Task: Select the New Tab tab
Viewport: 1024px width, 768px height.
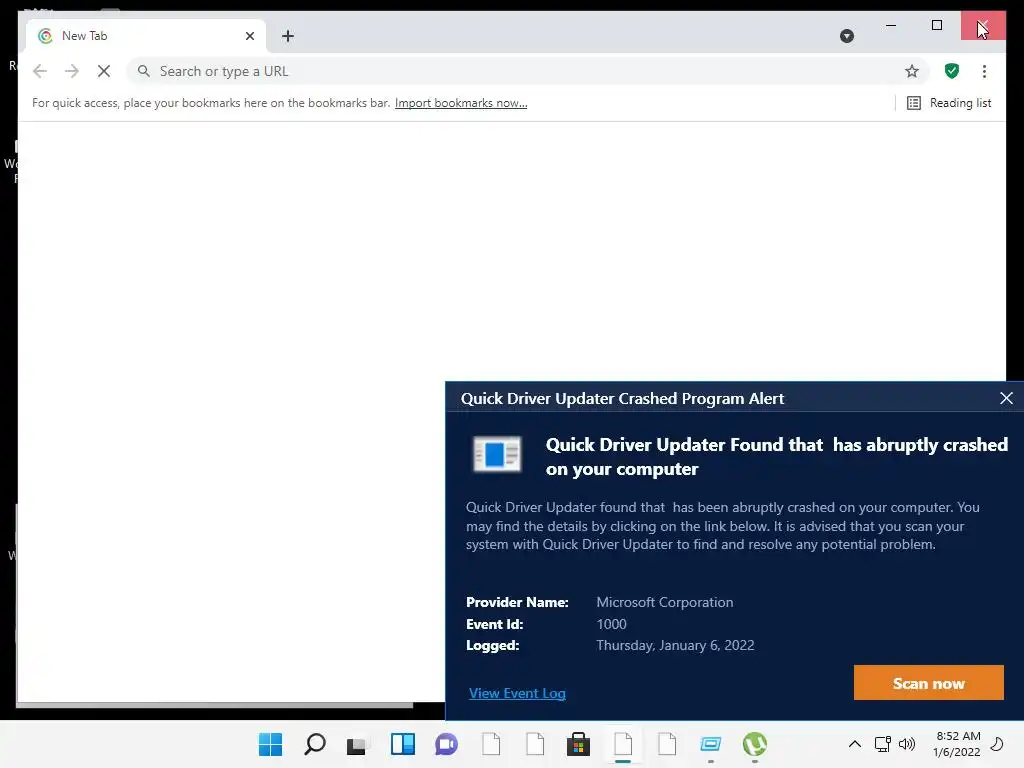Action: [x=146, y=36]
